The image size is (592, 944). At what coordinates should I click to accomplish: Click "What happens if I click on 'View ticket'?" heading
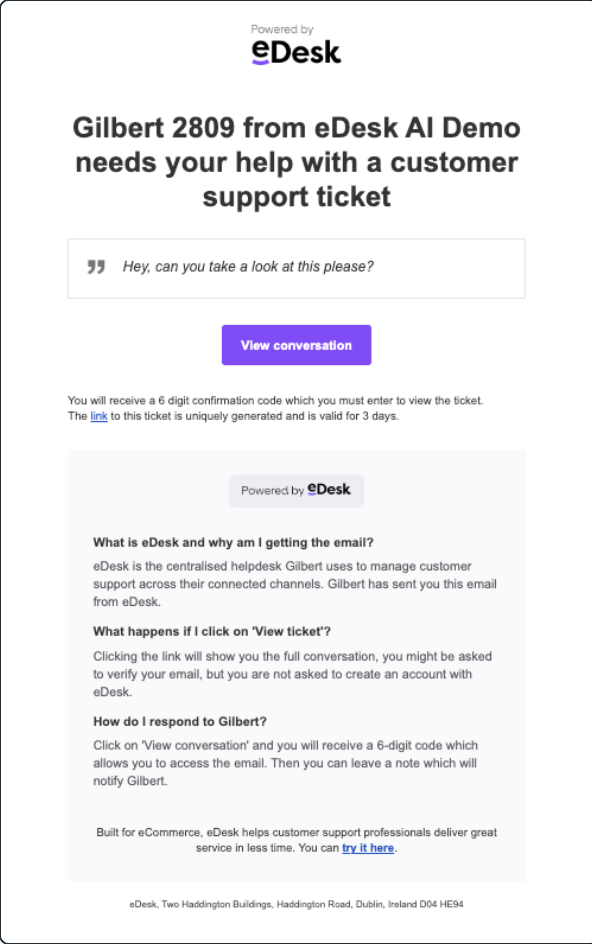click(212, 632)
